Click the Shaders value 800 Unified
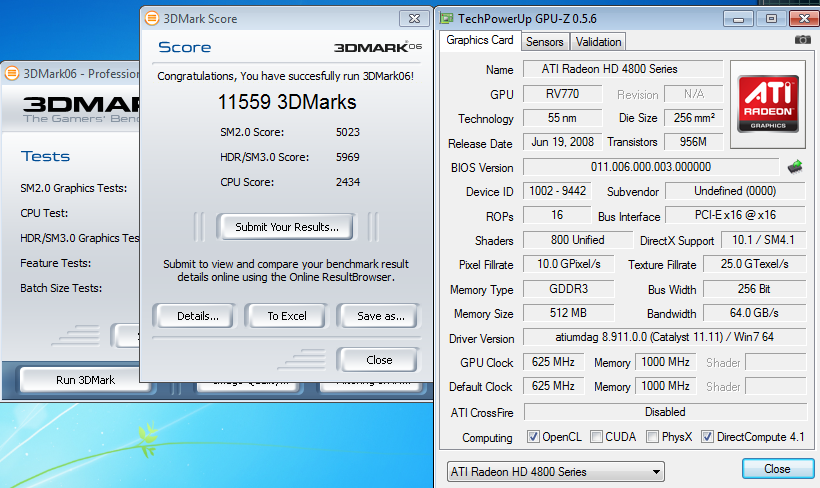This screenshot has height=488, width=820. click(x=578, y=240)
